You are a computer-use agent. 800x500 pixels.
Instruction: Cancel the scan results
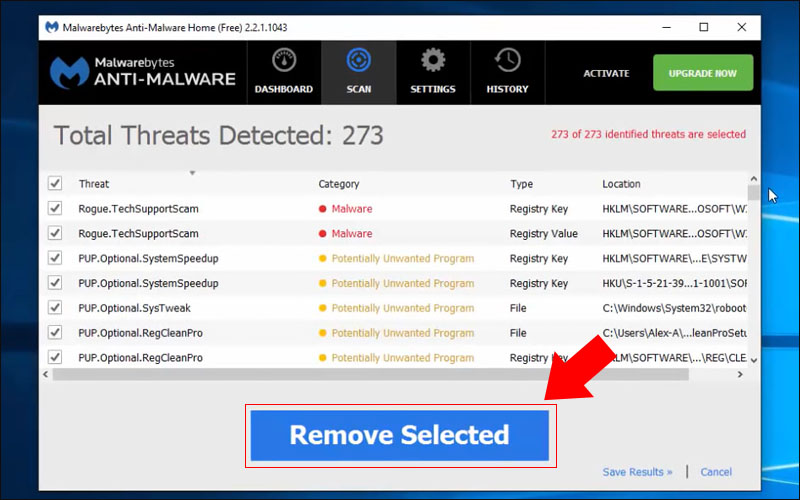pyautogui.click(x=716, y=472)
